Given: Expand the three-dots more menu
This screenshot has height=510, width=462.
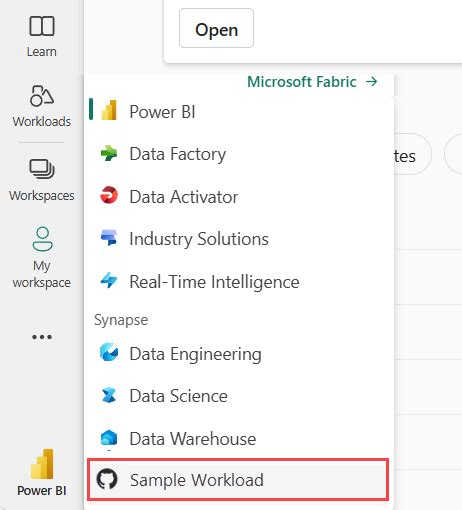Looking at the screenshot, I should 42,337.
